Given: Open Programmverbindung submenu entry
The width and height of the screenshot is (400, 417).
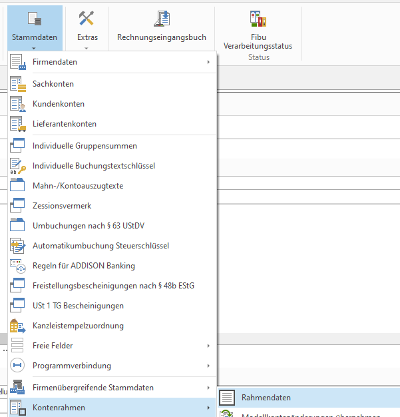Looking at the screenshot, I should (112, 366).
